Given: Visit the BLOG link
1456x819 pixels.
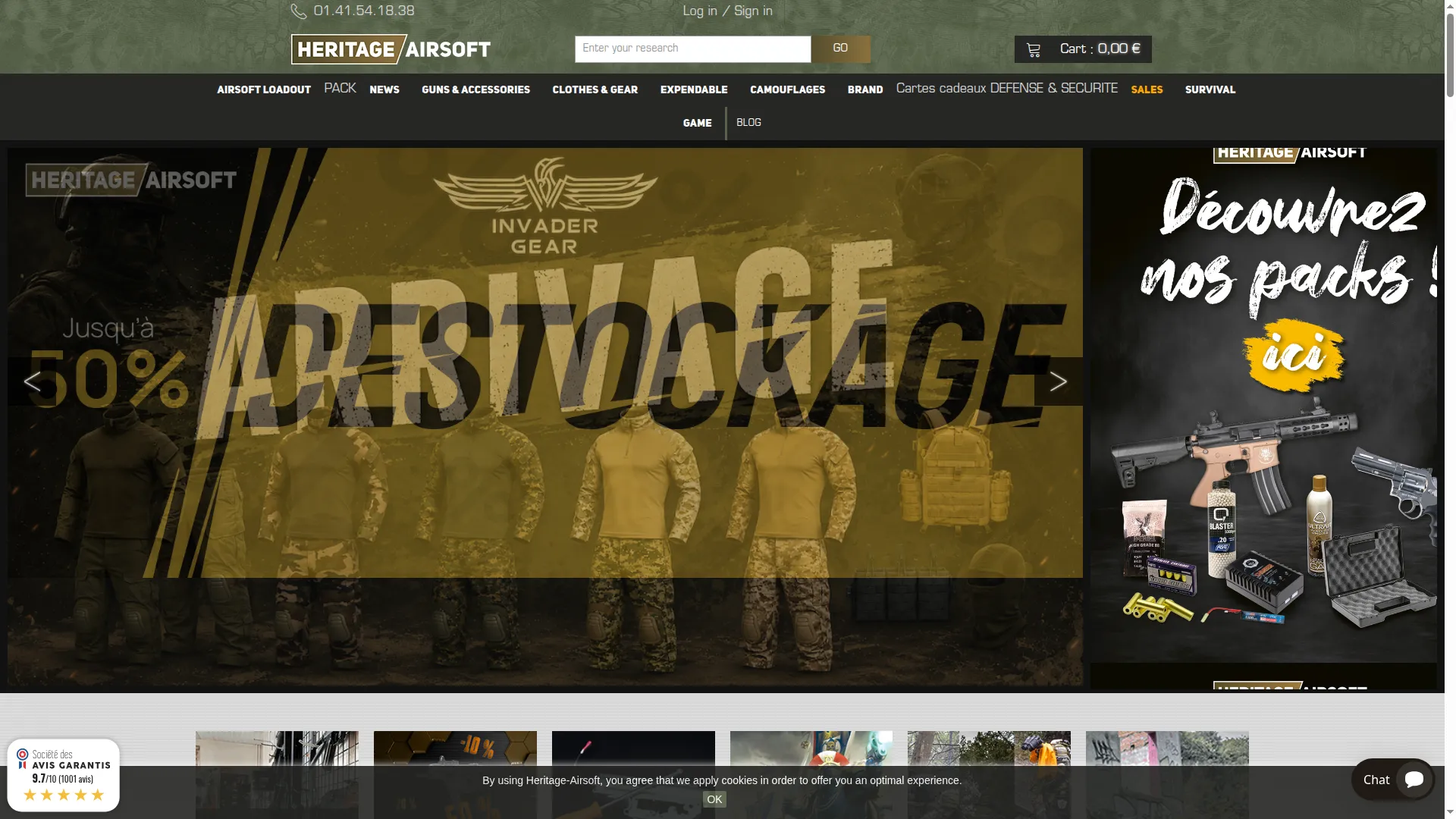Looking at the screenshot, I should [x=748, y=123].
